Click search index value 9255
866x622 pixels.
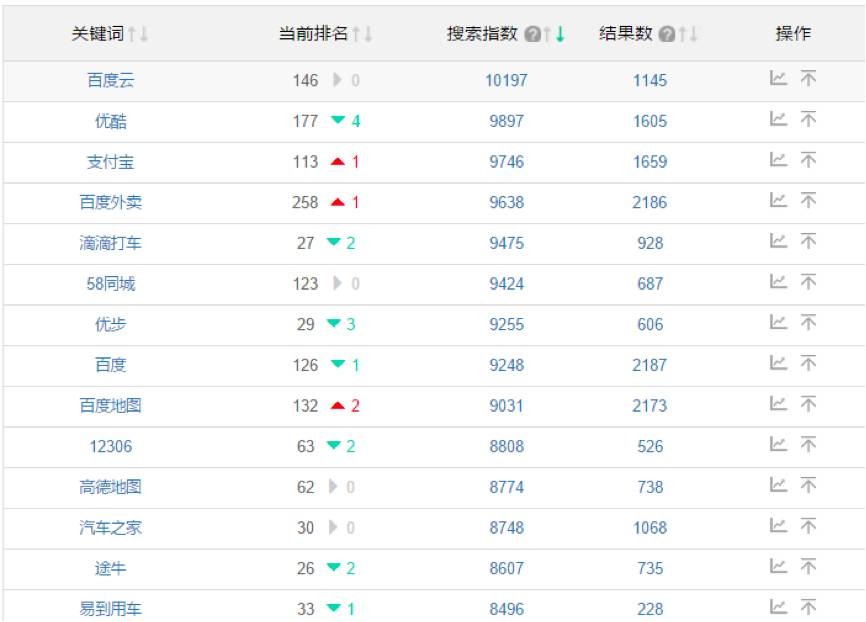tap(506, 324)
